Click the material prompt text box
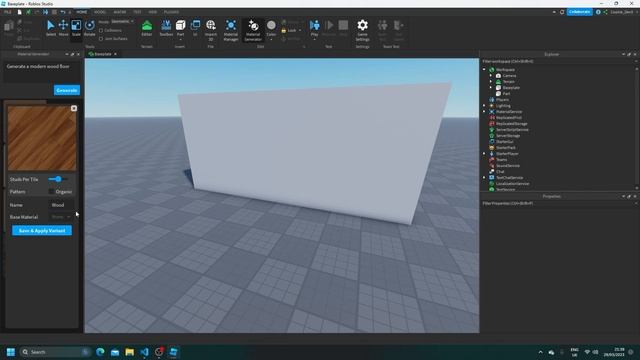Screen dimensions: 640x360 pyautogui.click(x=42, y=72)
